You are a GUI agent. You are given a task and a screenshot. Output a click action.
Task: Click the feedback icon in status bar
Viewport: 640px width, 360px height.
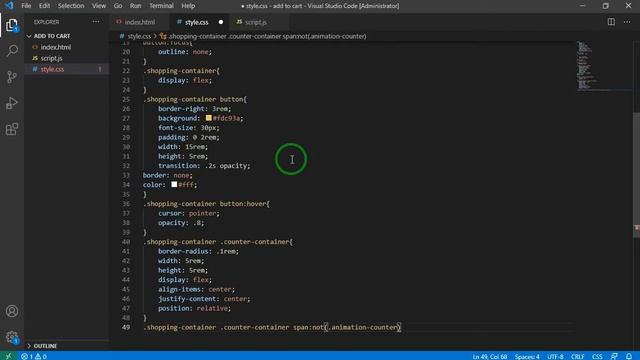614,356
